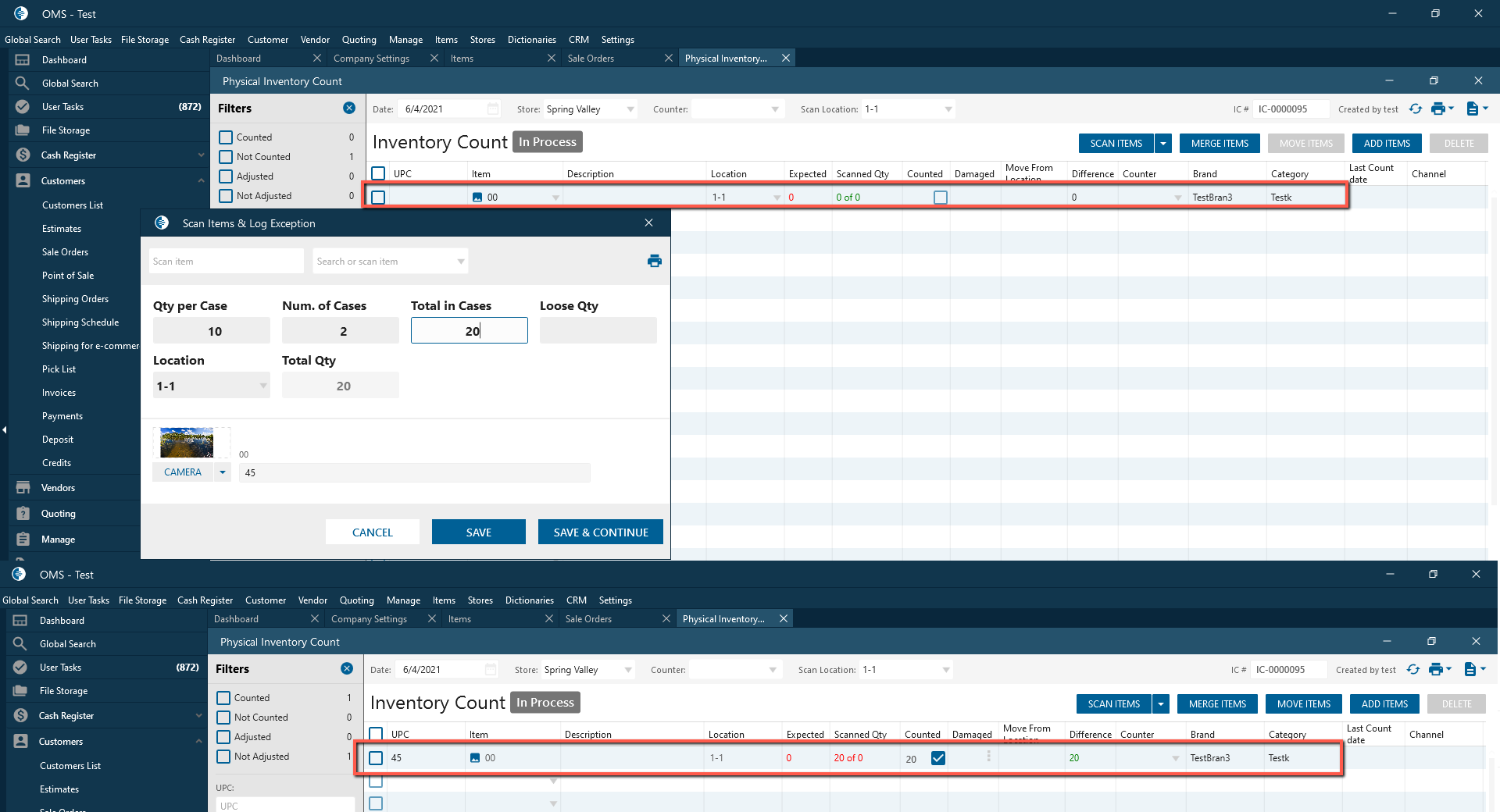Switch to Items tab in lower window

tap(459, 619)
